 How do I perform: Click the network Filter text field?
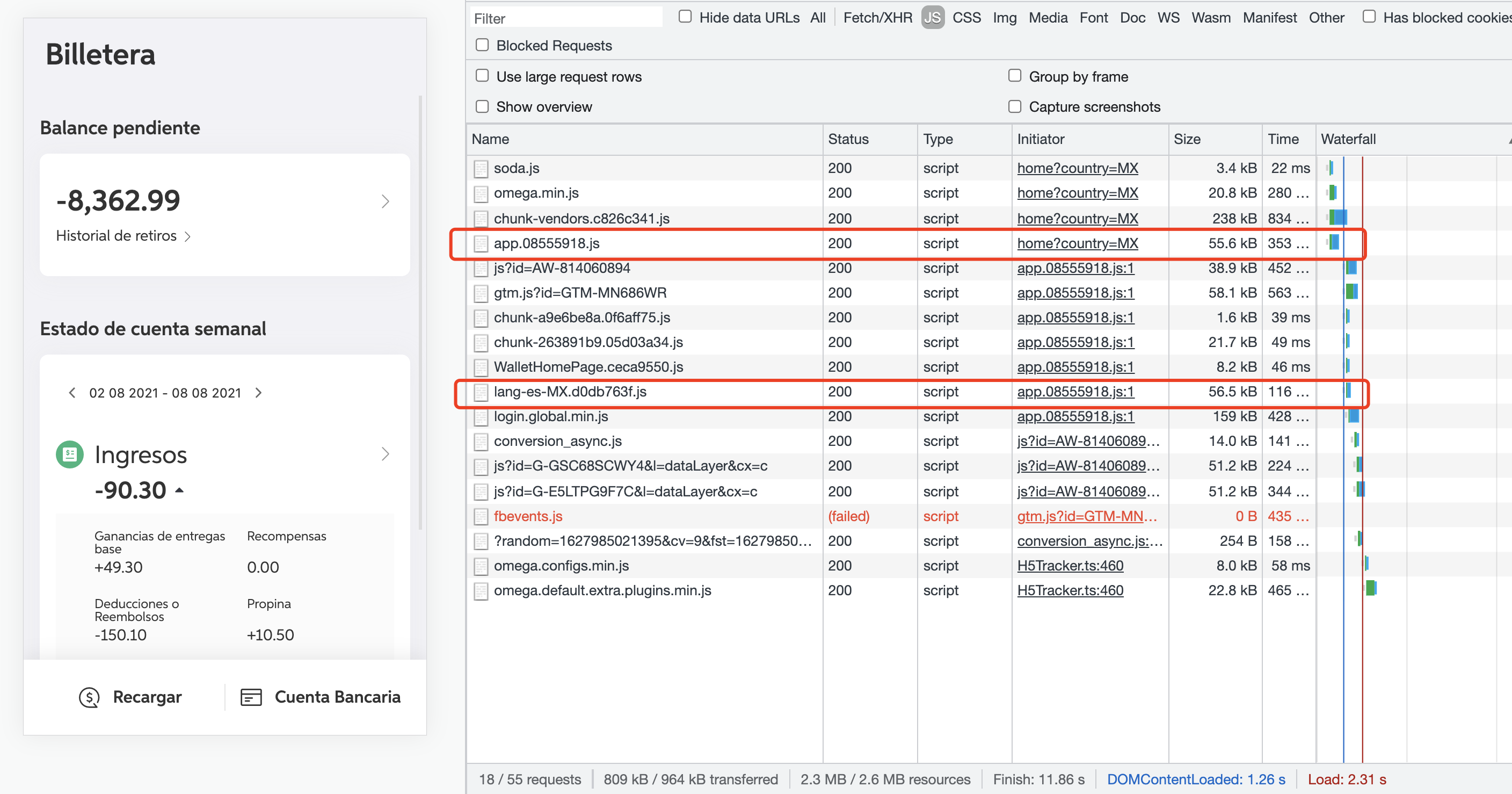point(566,18)
